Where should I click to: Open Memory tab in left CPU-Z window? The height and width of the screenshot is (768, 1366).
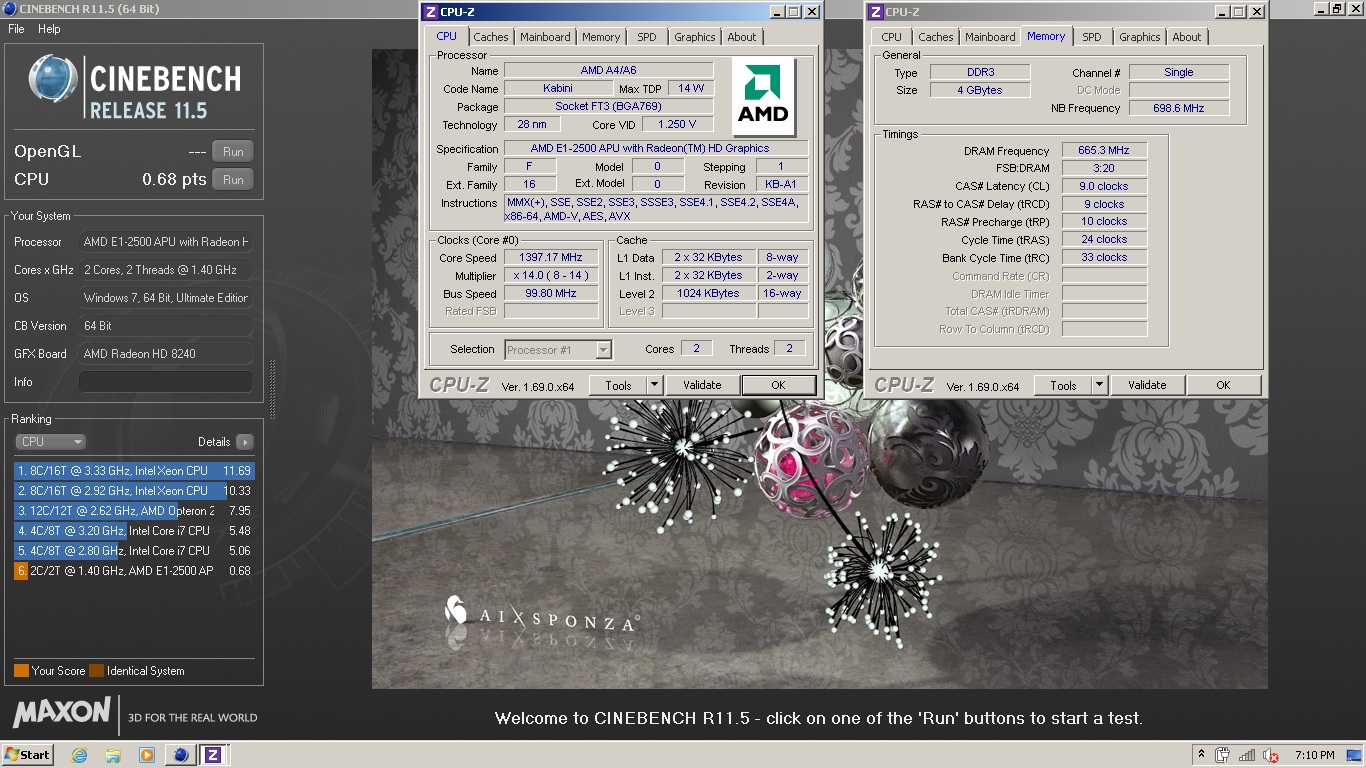pos(601,37)
